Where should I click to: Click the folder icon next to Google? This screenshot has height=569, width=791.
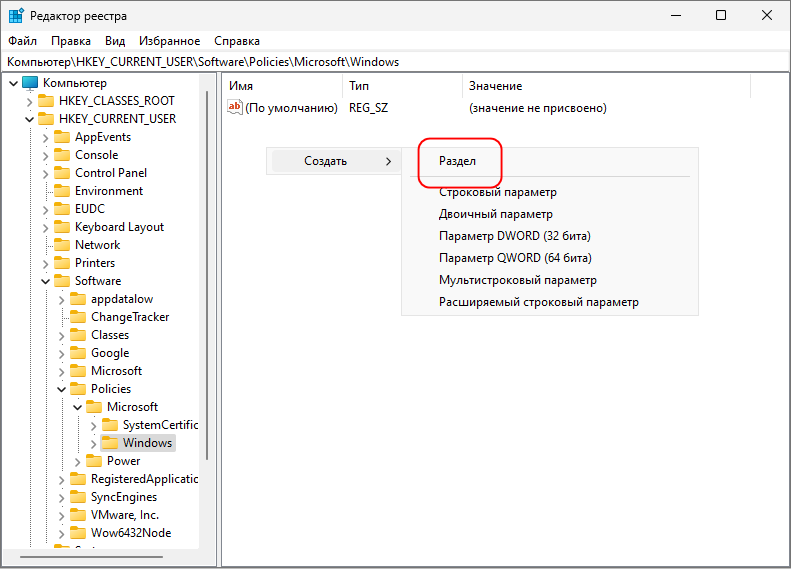(78, 353)
